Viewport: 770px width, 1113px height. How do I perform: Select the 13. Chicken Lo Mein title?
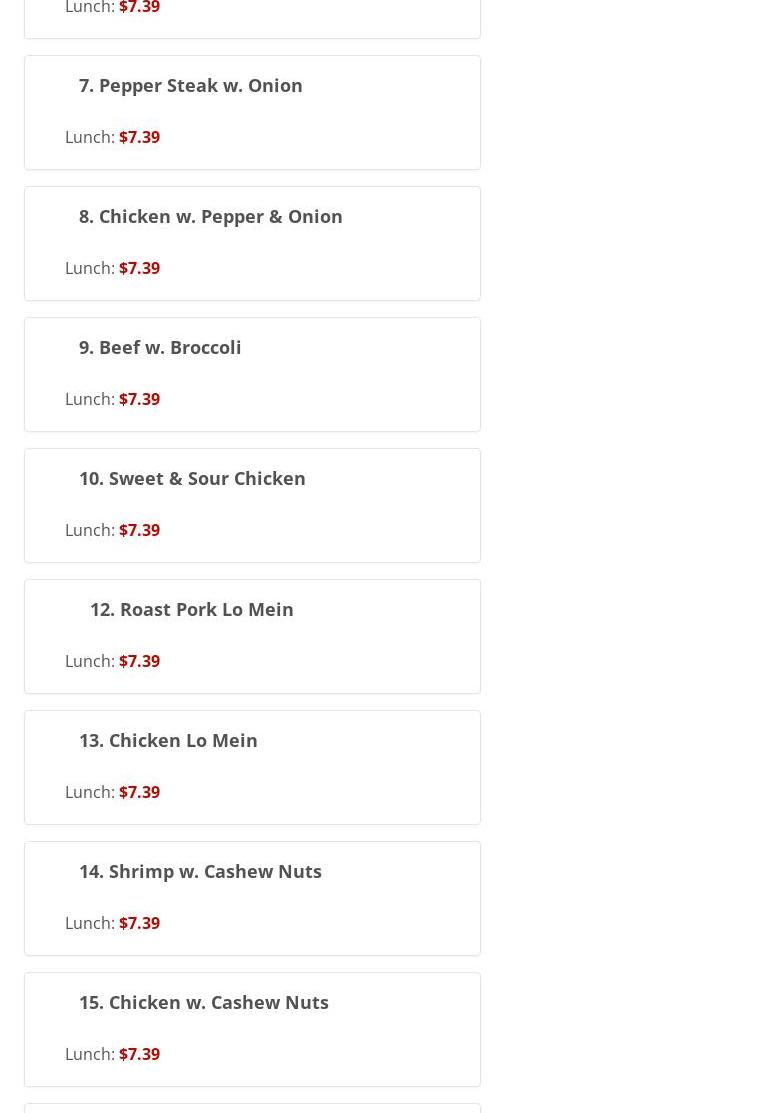168,741
